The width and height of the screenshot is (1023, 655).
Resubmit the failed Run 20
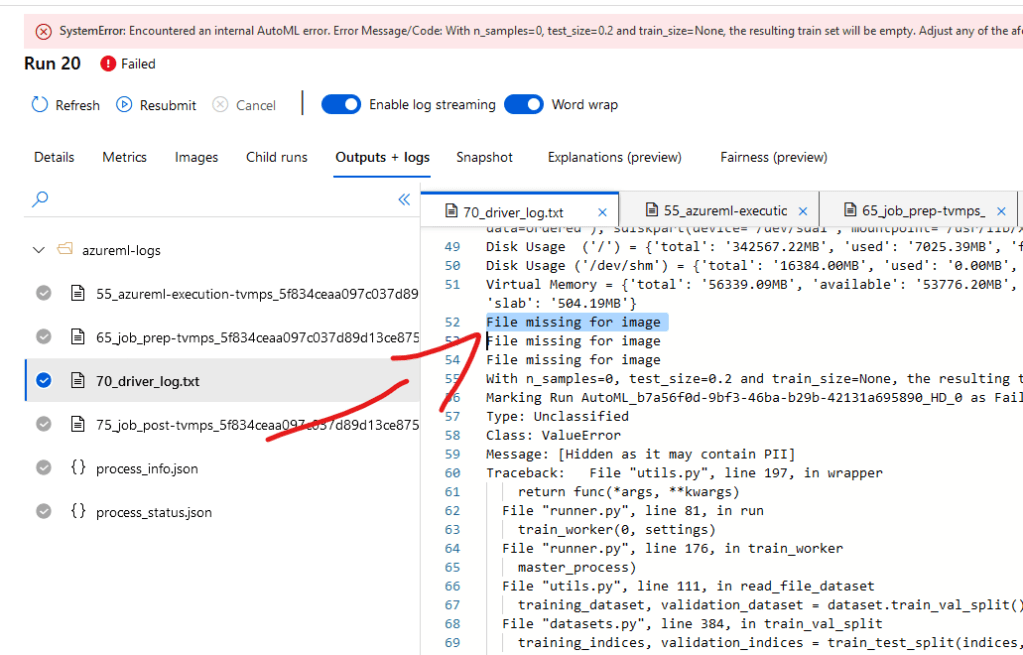(x=155, y=104)
